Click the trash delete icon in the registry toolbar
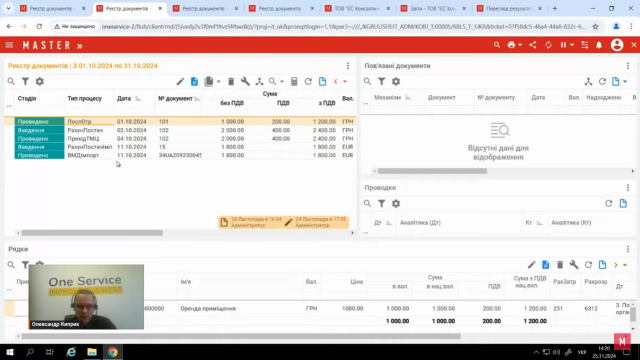 click(x=231, y=82)
